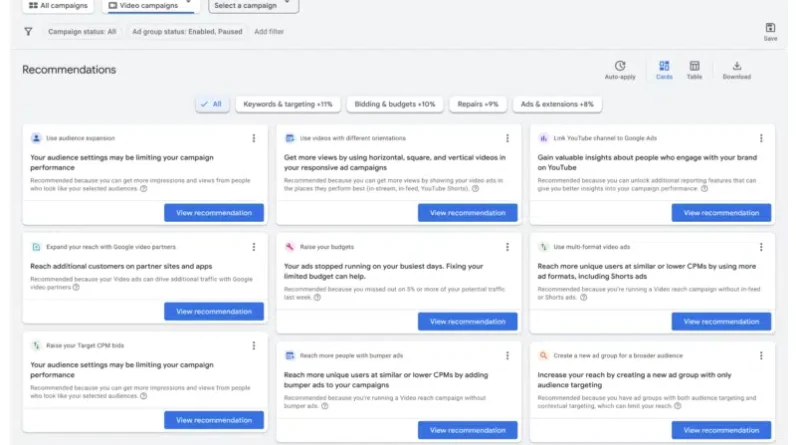The image size is (796, 445).
Task: View the 'Raise your budgets' recommendation
Action: coord(468,322)
